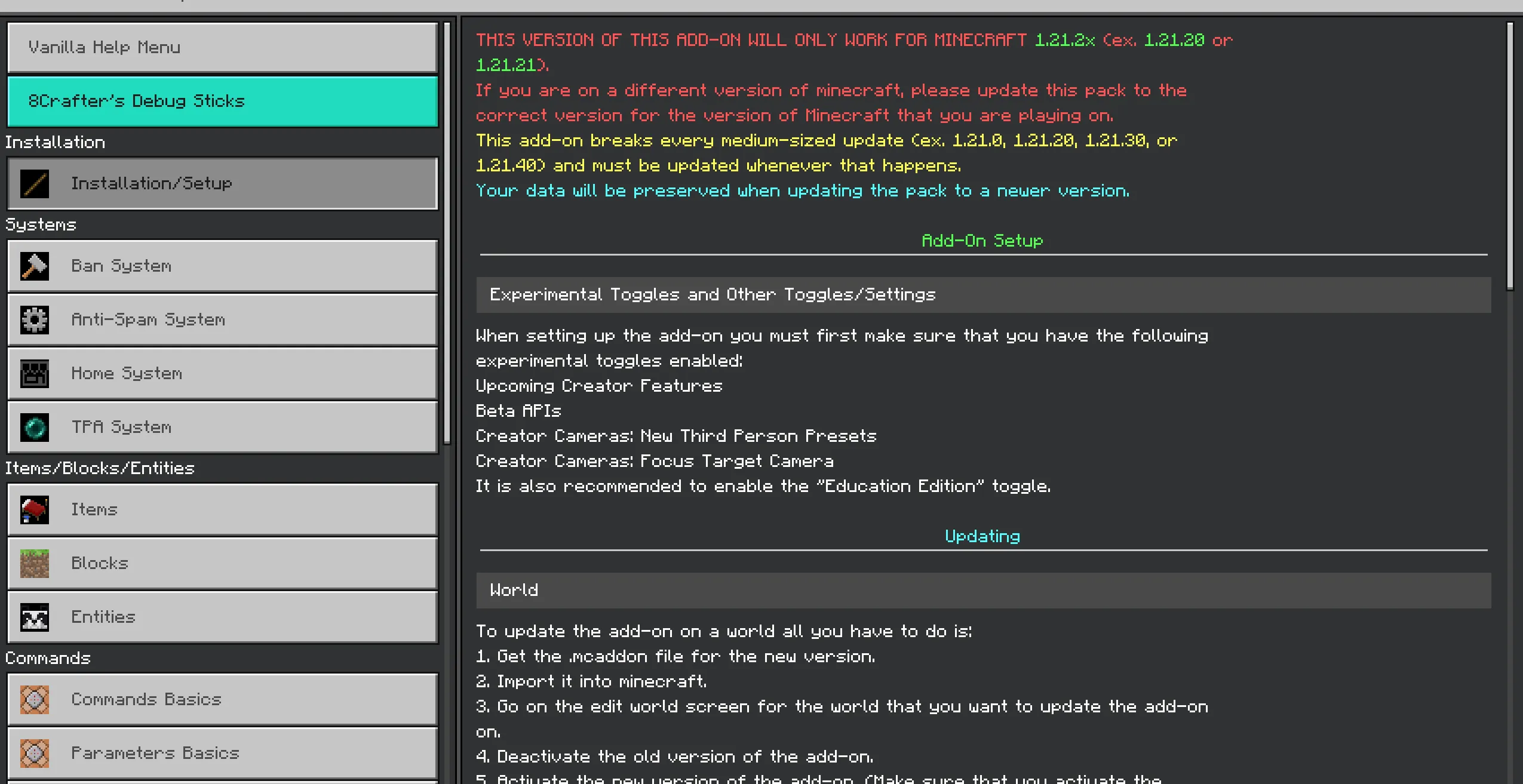1523x784 pixels.
Task: Click the Systems category label
Action: (41, 225)
